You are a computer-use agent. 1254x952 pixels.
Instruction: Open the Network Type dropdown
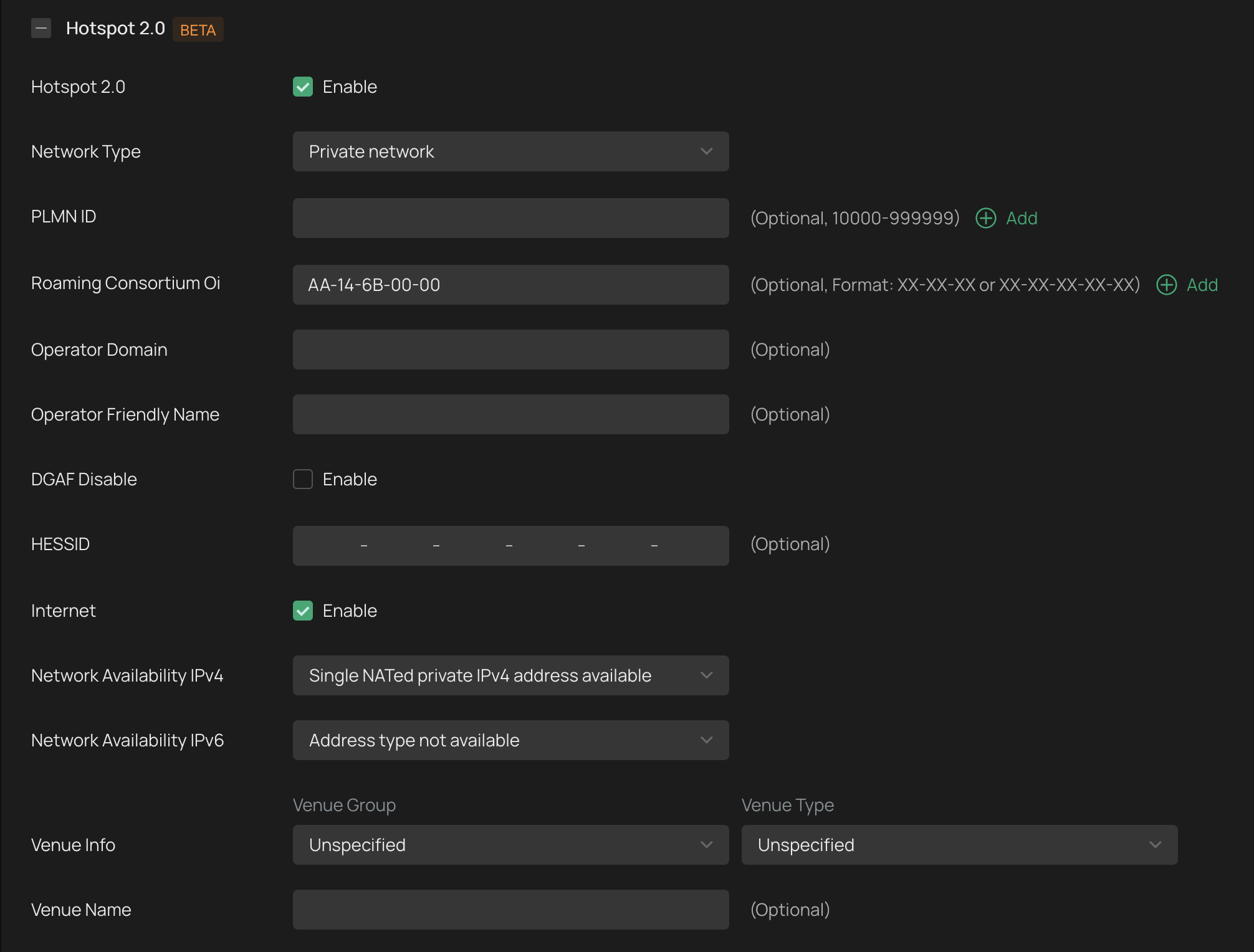tap(510, 151)
